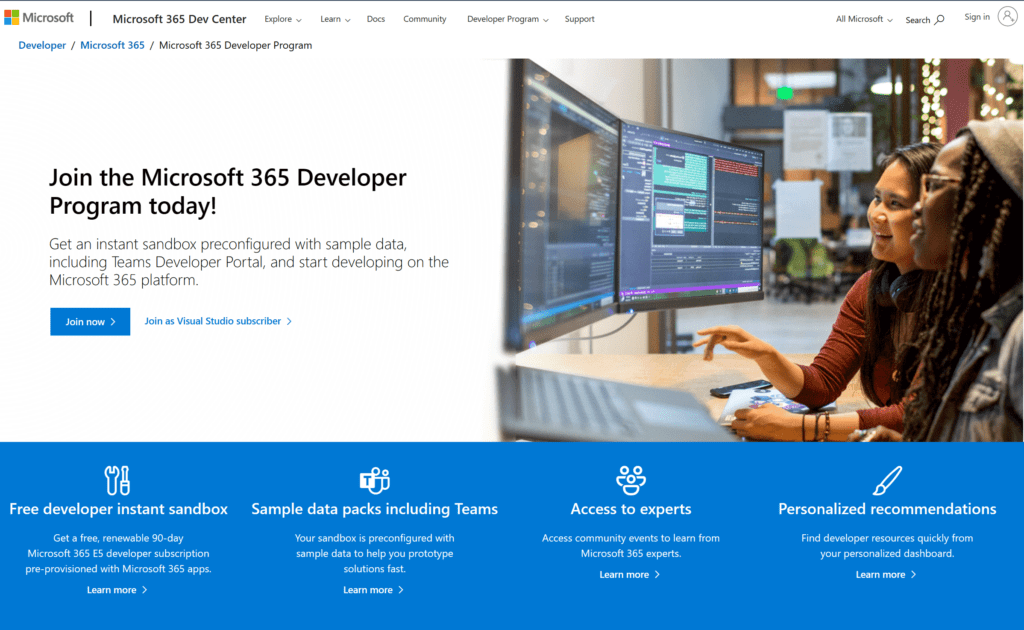Learn more about Access to experts
The image size is (1024, 630).
tap(630, 575)
